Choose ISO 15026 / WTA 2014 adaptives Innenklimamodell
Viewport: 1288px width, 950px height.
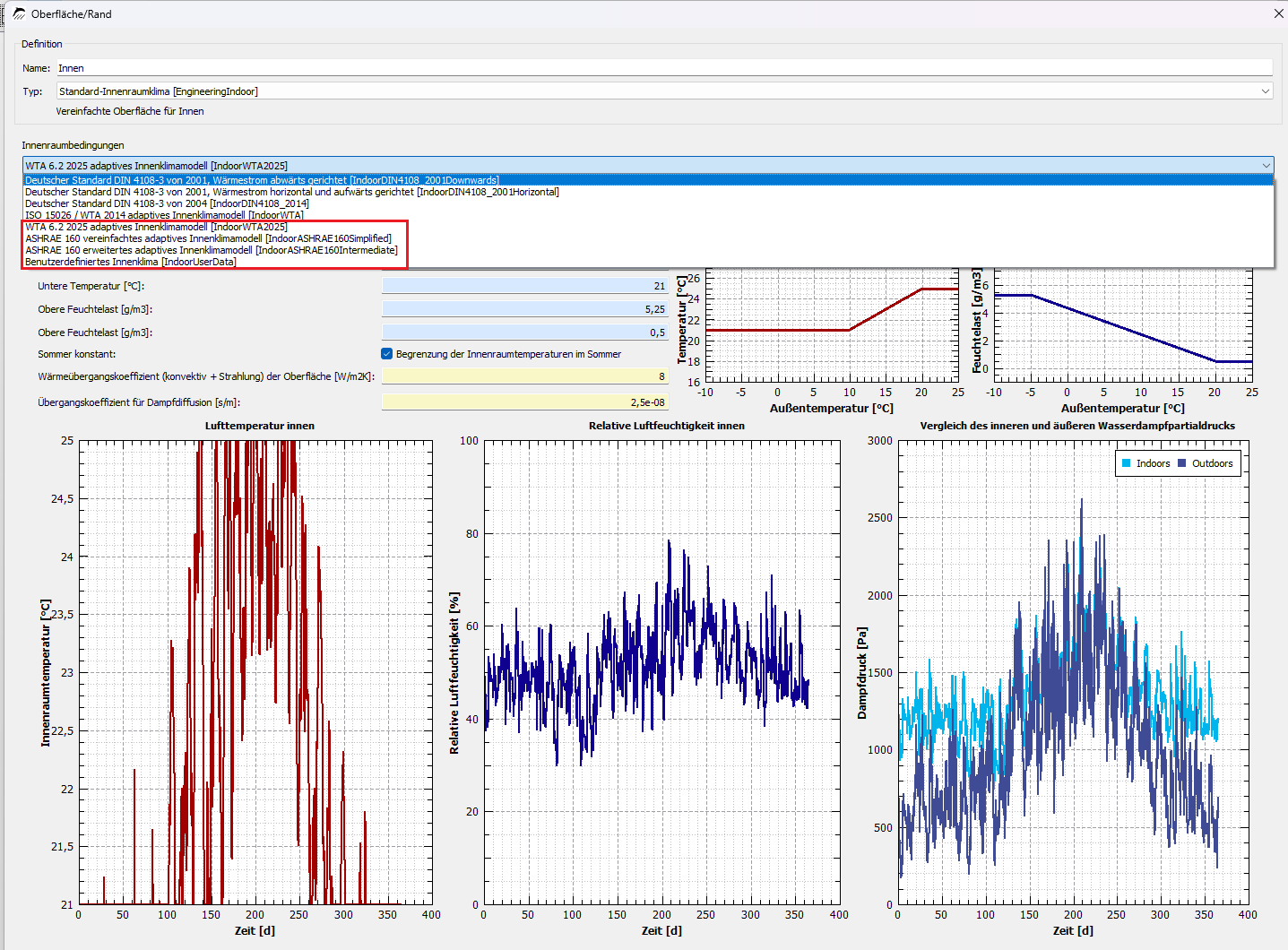[648, 215]
